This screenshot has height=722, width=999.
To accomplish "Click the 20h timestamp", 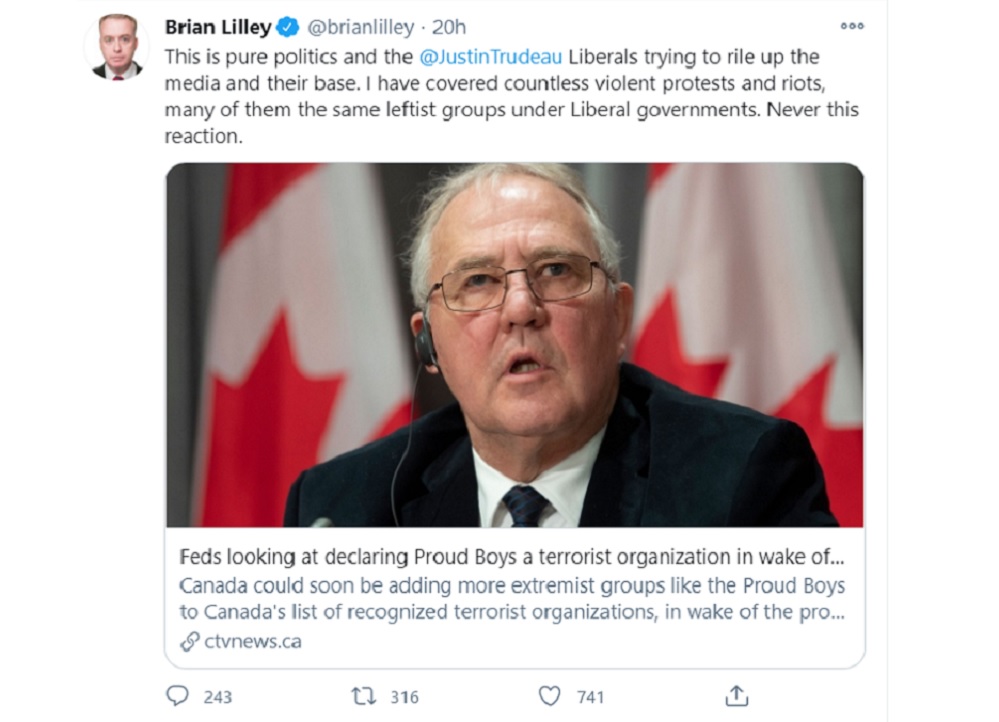I will click(x=449, y=27).
